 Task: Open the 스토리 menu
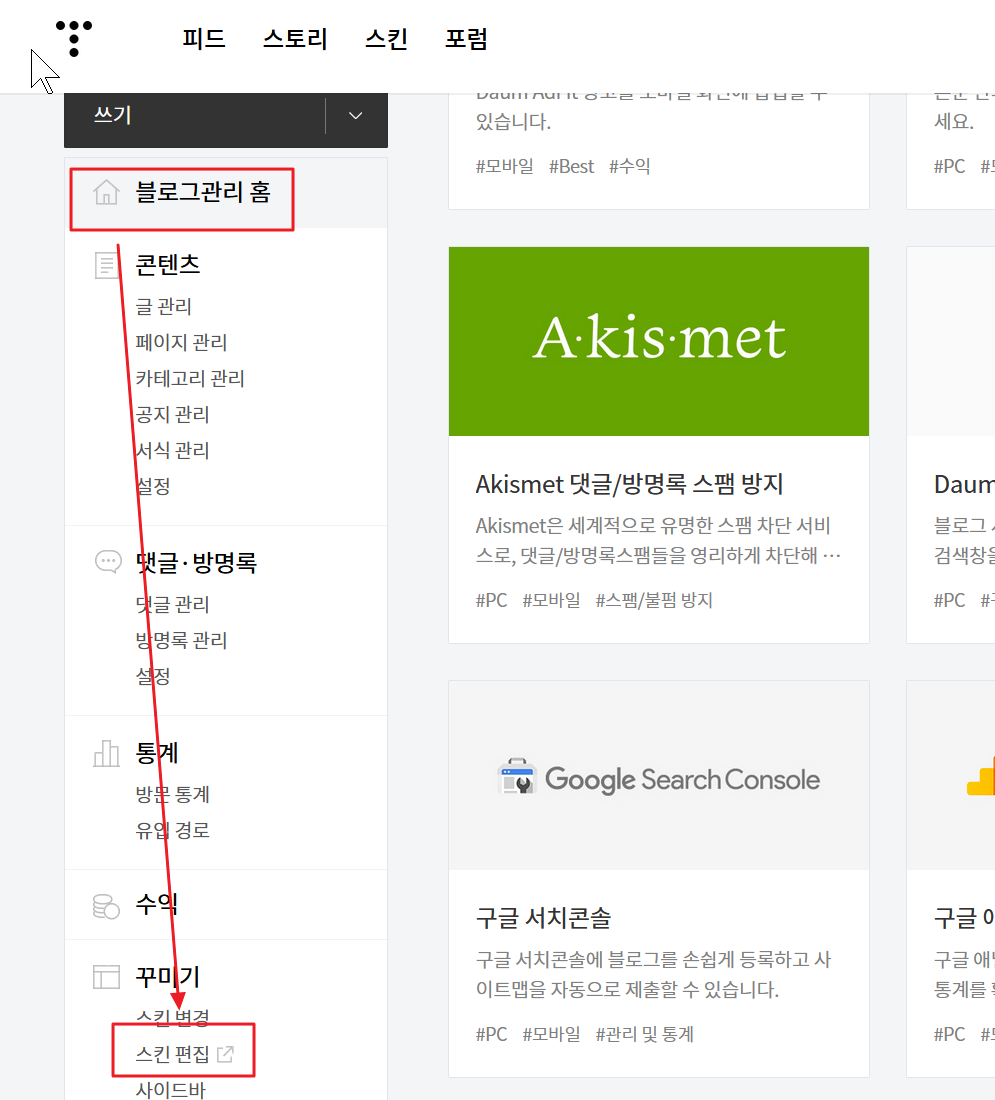(295, 39)
